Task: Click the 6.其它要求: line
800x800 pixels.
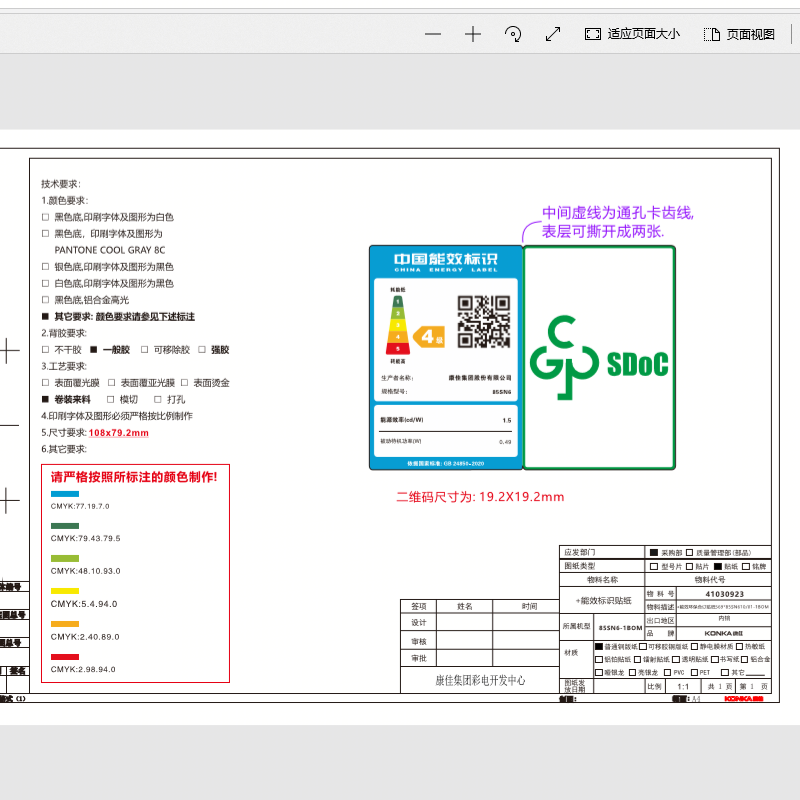Action: [x=64, y=449]
